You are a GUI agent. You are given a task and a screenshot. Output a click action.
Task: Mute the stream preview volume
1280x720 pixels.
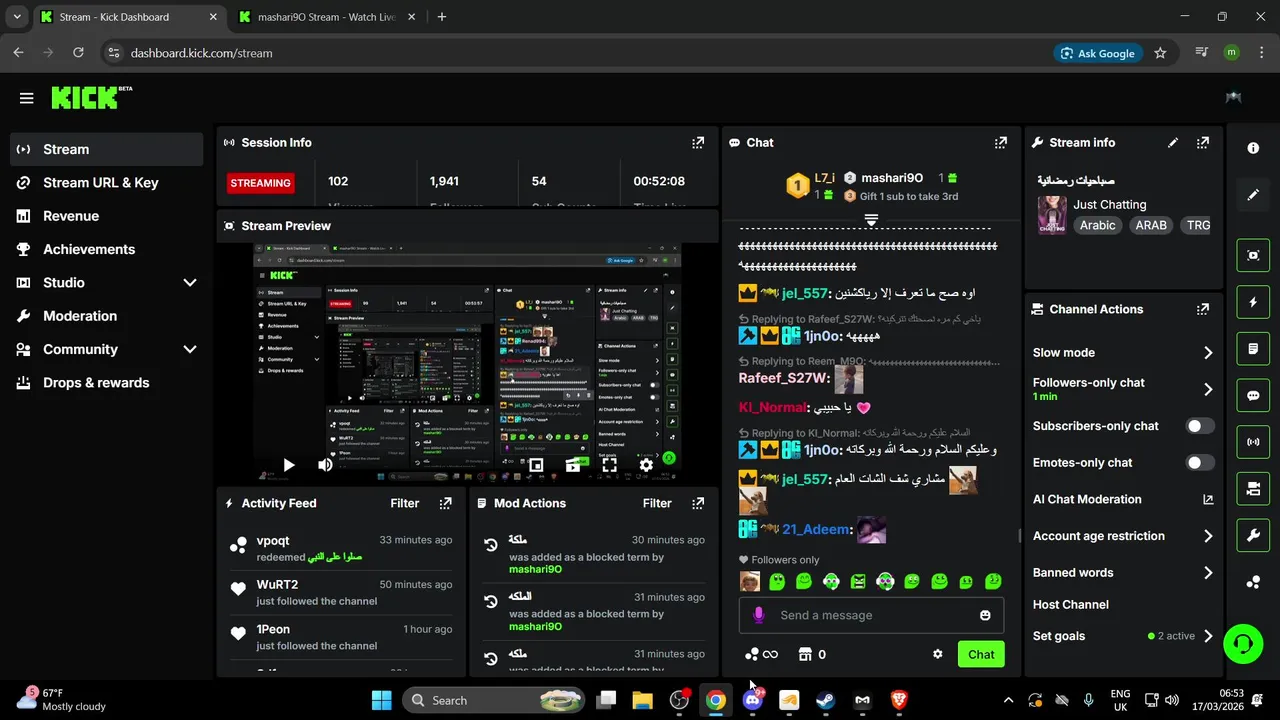pos(325,465)
